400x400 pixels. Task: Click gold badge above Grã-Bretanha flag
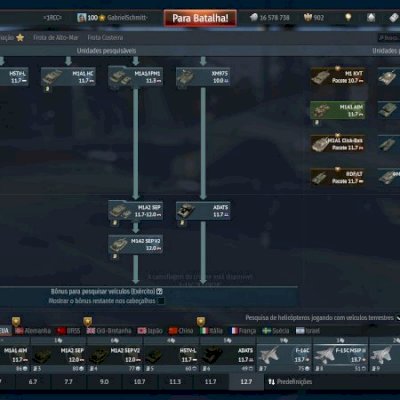pos(88,322)
